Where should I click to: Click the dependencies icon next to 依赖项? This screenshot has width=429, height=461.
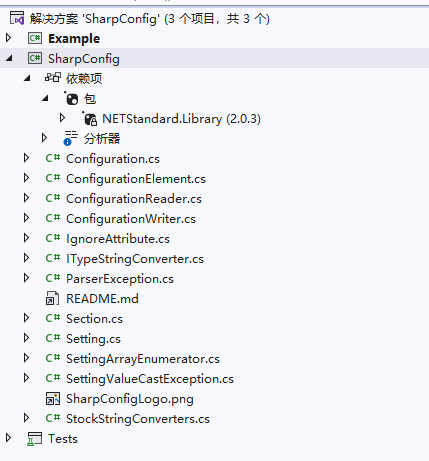pyautogui.click(x=53, y=78)
